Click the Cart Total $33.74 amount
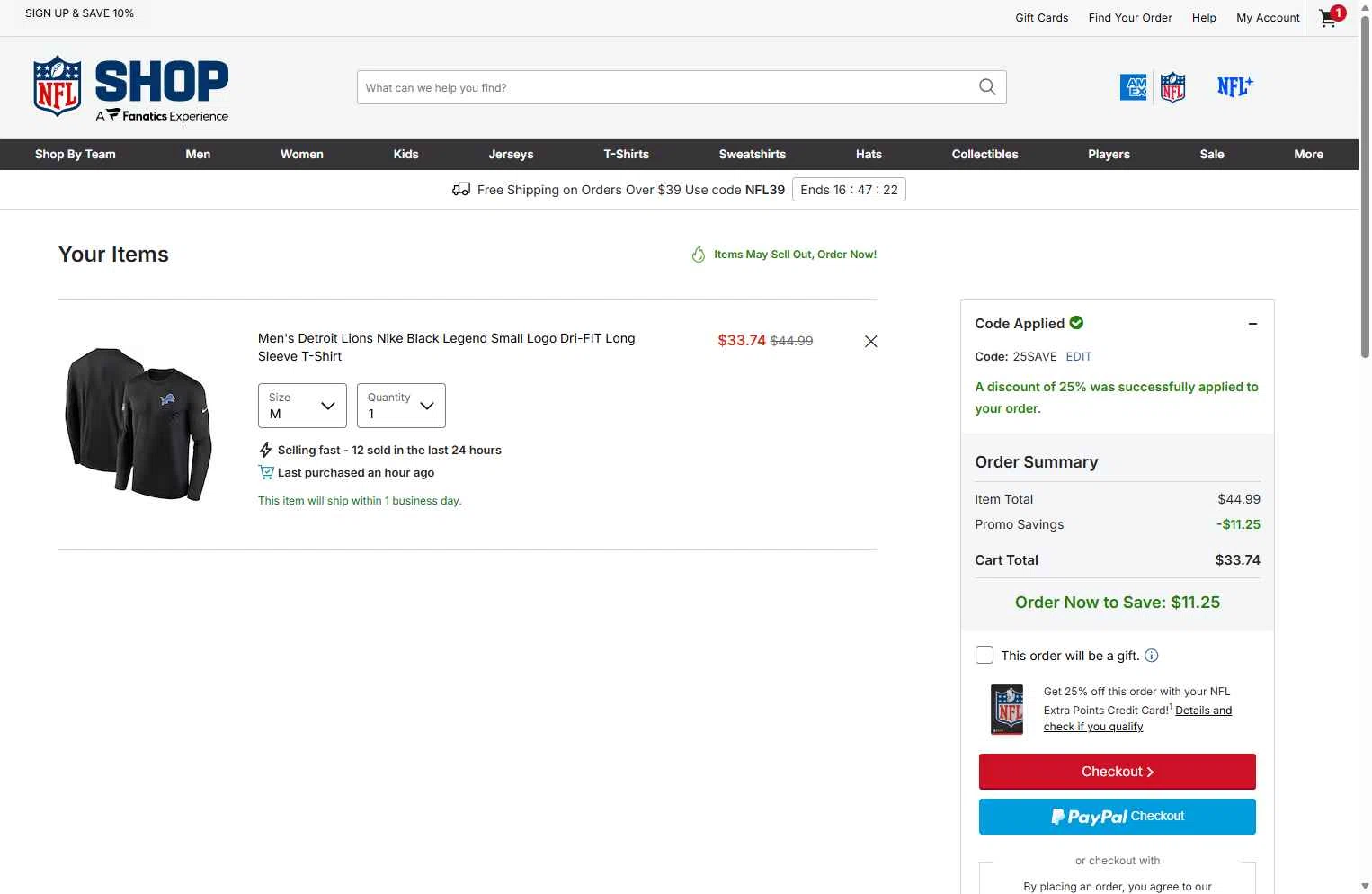Screen dimensions: 1372x894 point(1237,559)
